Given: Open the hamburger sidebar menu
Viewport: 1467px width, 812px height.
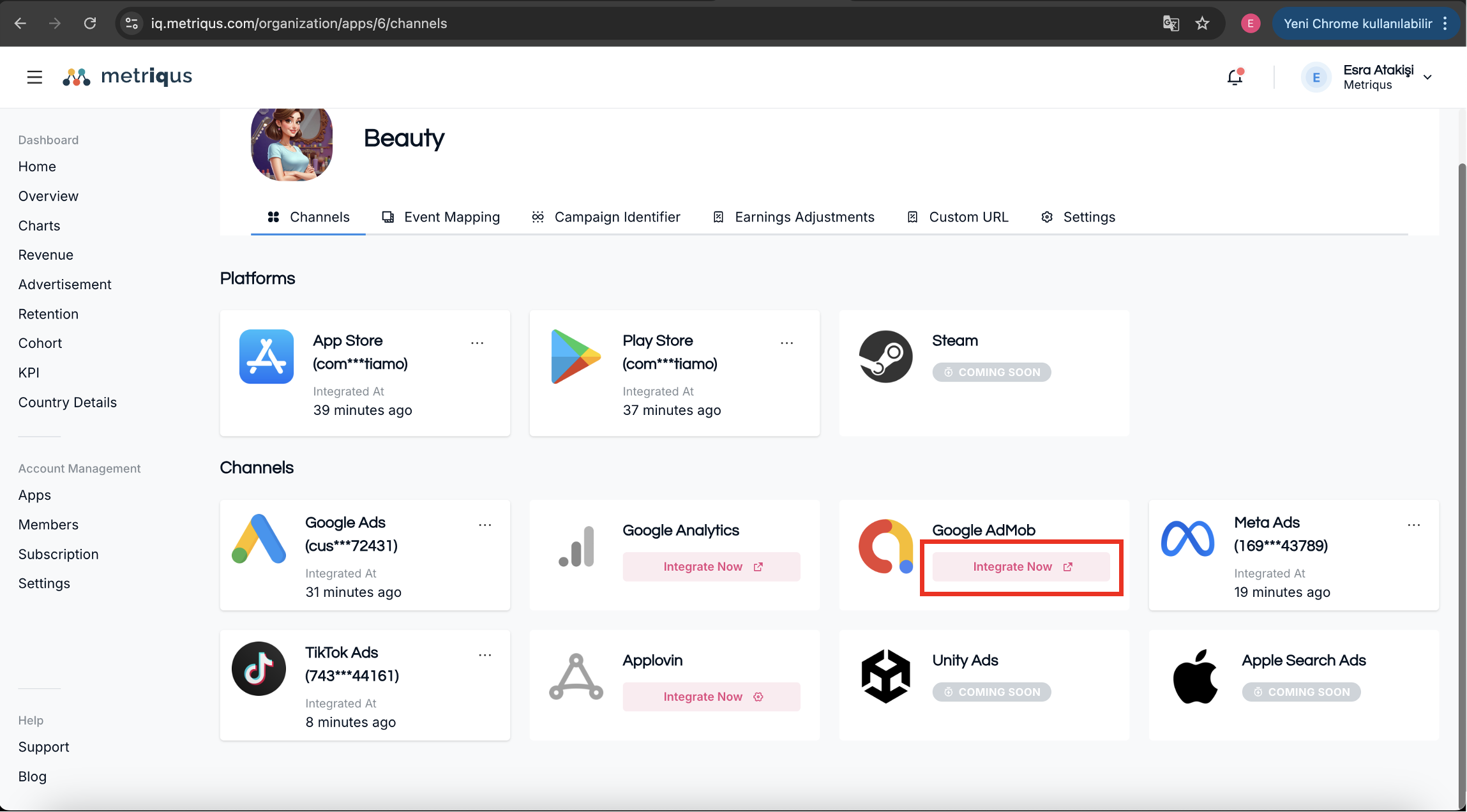Looking at the screenshot, I should (34, 77).
